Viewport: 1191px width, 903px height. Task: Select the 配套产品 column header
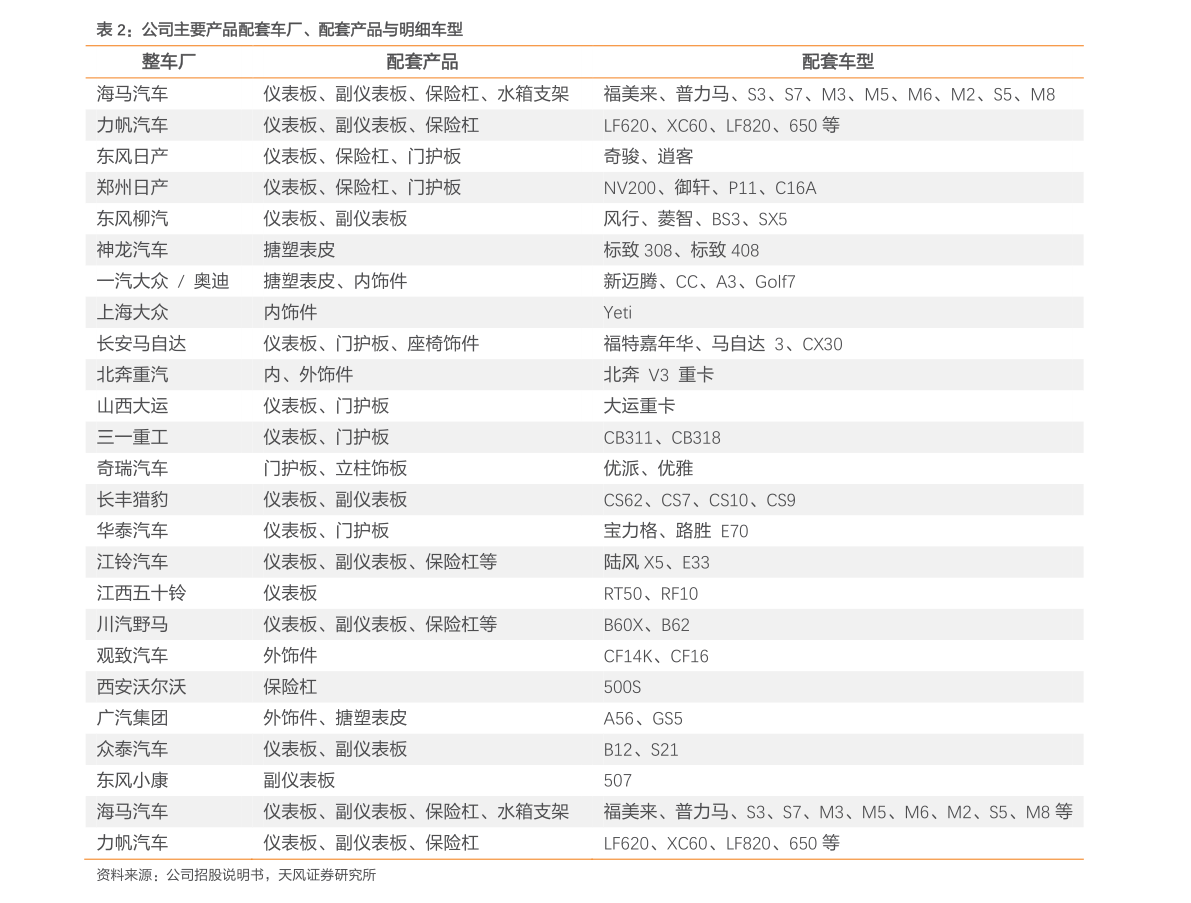pyautogui.click(x=422, y=62)
